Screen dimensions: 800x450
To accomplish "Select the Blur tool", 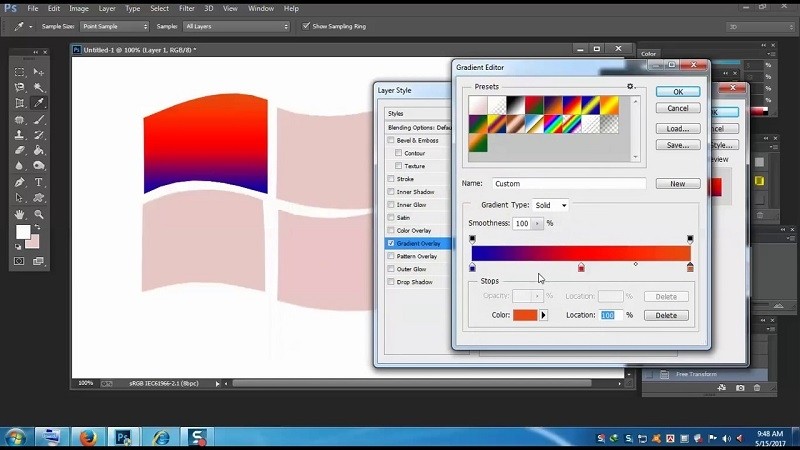I will (19, 166).
